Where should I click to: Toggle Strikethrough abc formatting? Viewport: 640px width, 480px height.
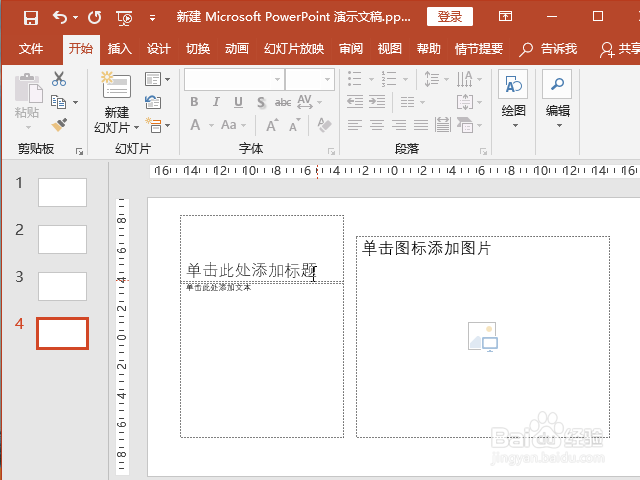pyautogui.click(x=283, y=102)
